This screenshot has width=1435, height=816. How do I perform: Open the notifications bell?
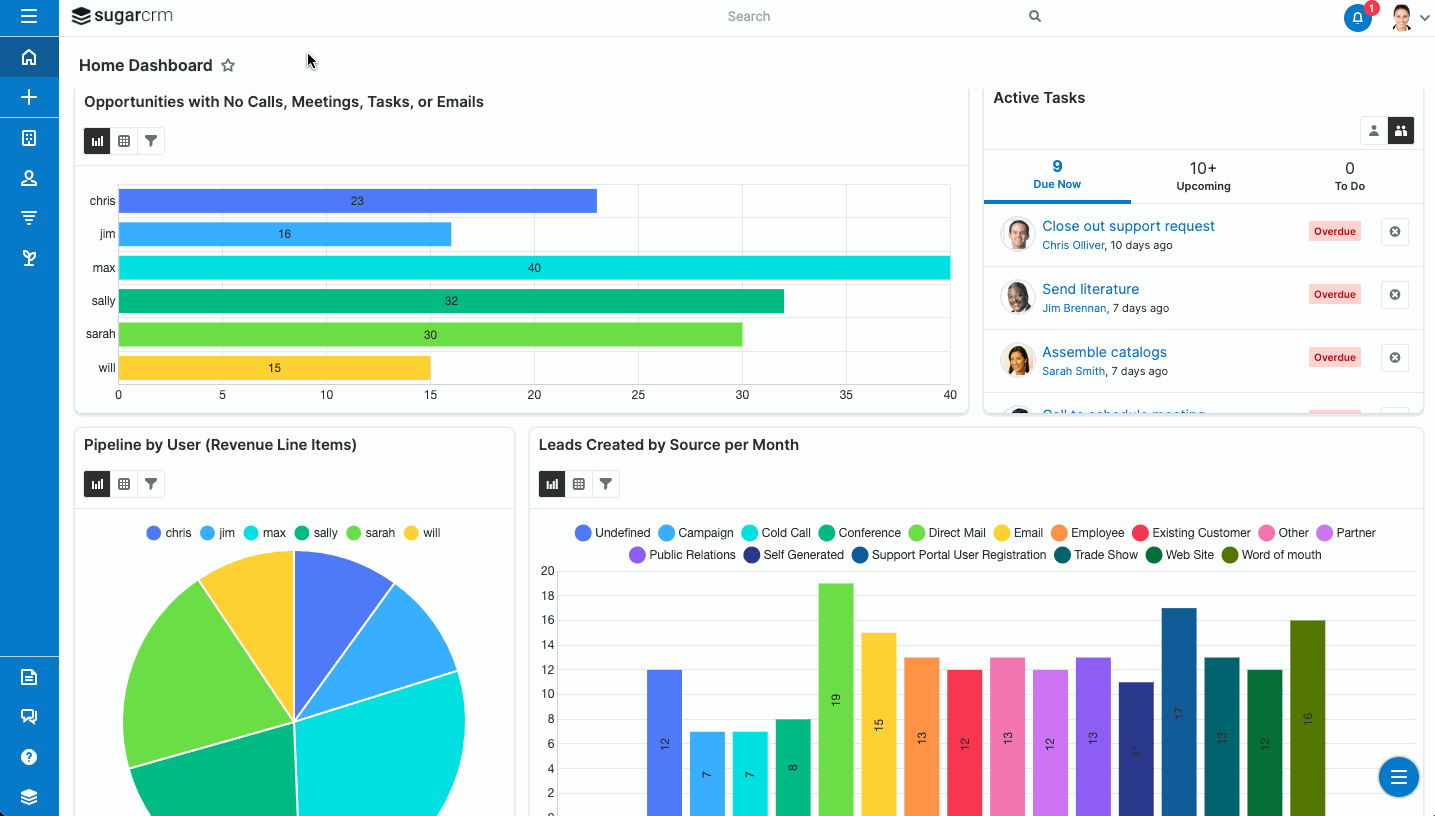click(x=1358, y=17)
